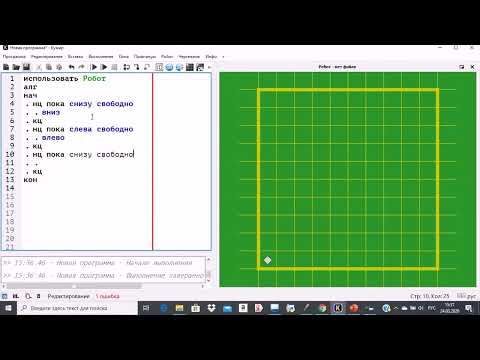Click the 'влево' command on line 8
This screenshot has width=480, height=360.
pos(53,138)
